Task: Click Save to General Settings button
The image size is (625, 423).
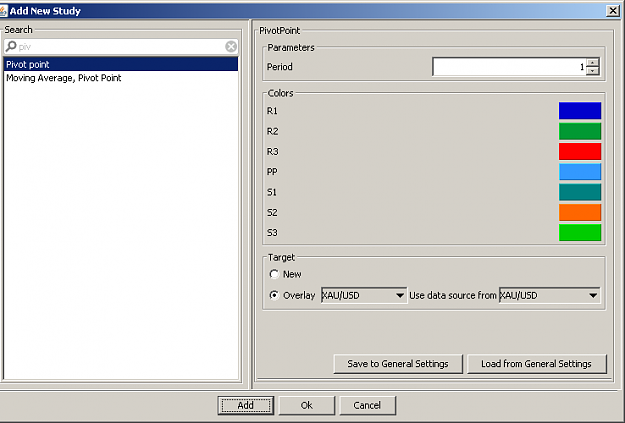Action: point(398,364)
